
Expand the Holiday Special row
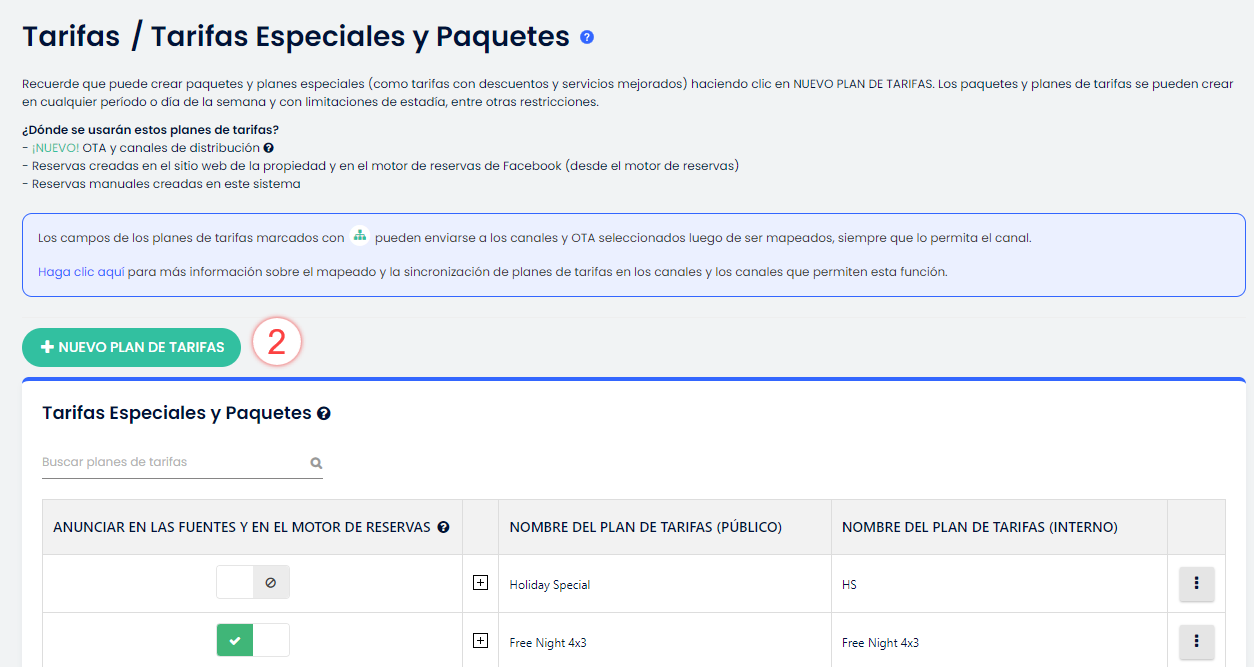tap(481, 583)
